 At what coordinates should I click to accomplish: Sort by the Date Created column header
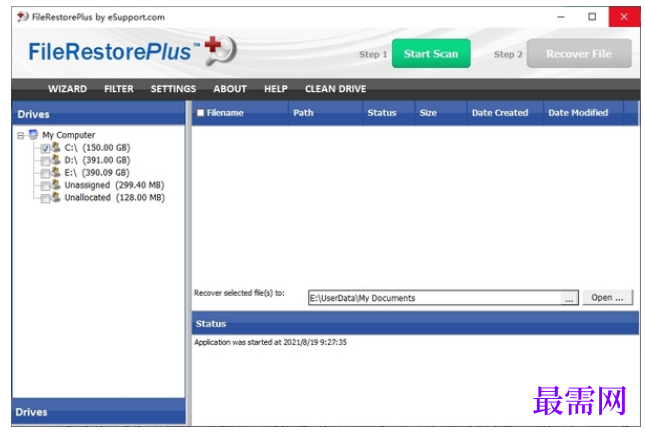(505, 113)
